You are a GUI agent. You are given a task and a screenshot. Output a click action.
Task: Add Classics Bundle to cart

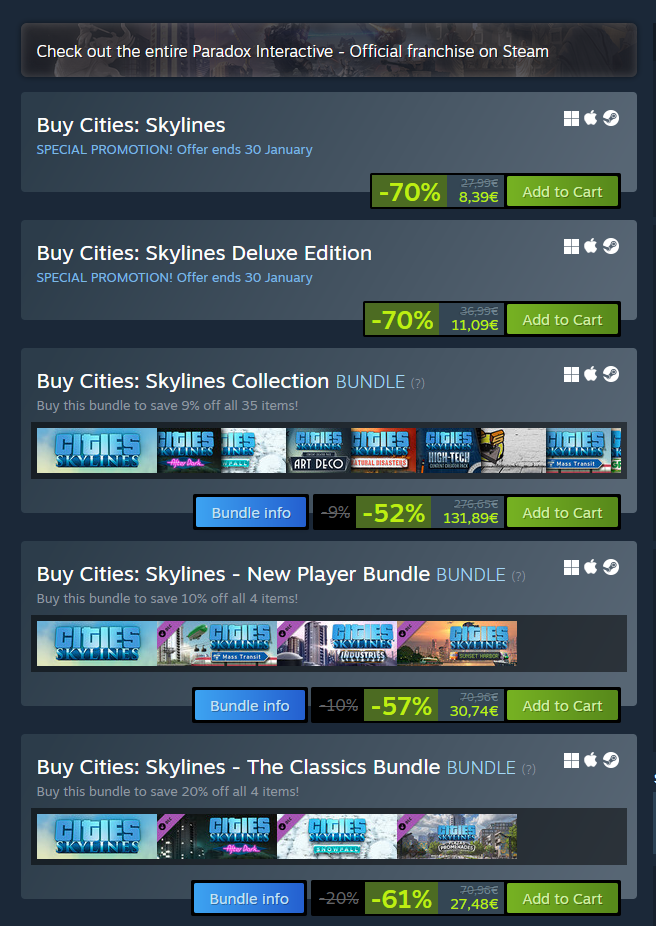[562, 899]
